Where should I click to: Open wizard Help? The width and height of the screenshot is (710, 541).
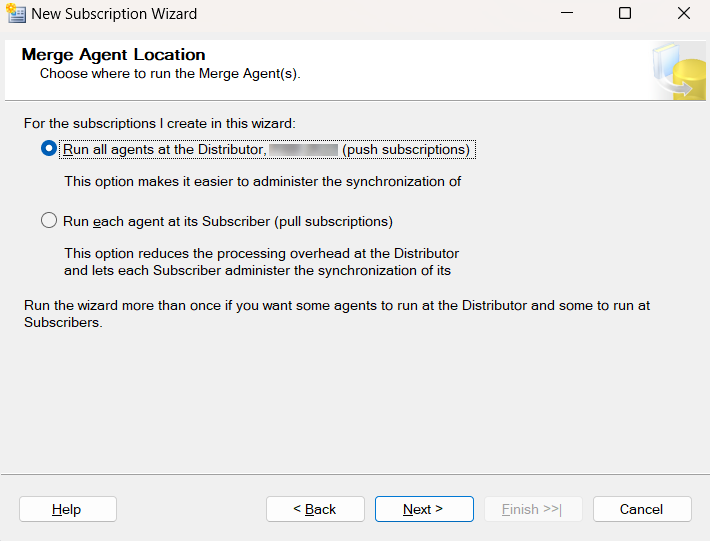pos(67,509)
